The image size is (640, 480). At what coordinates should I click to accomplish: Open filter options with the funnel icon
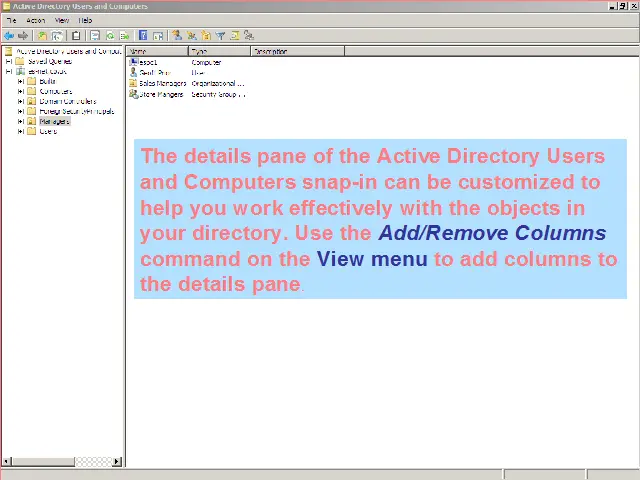coord(220,36)
